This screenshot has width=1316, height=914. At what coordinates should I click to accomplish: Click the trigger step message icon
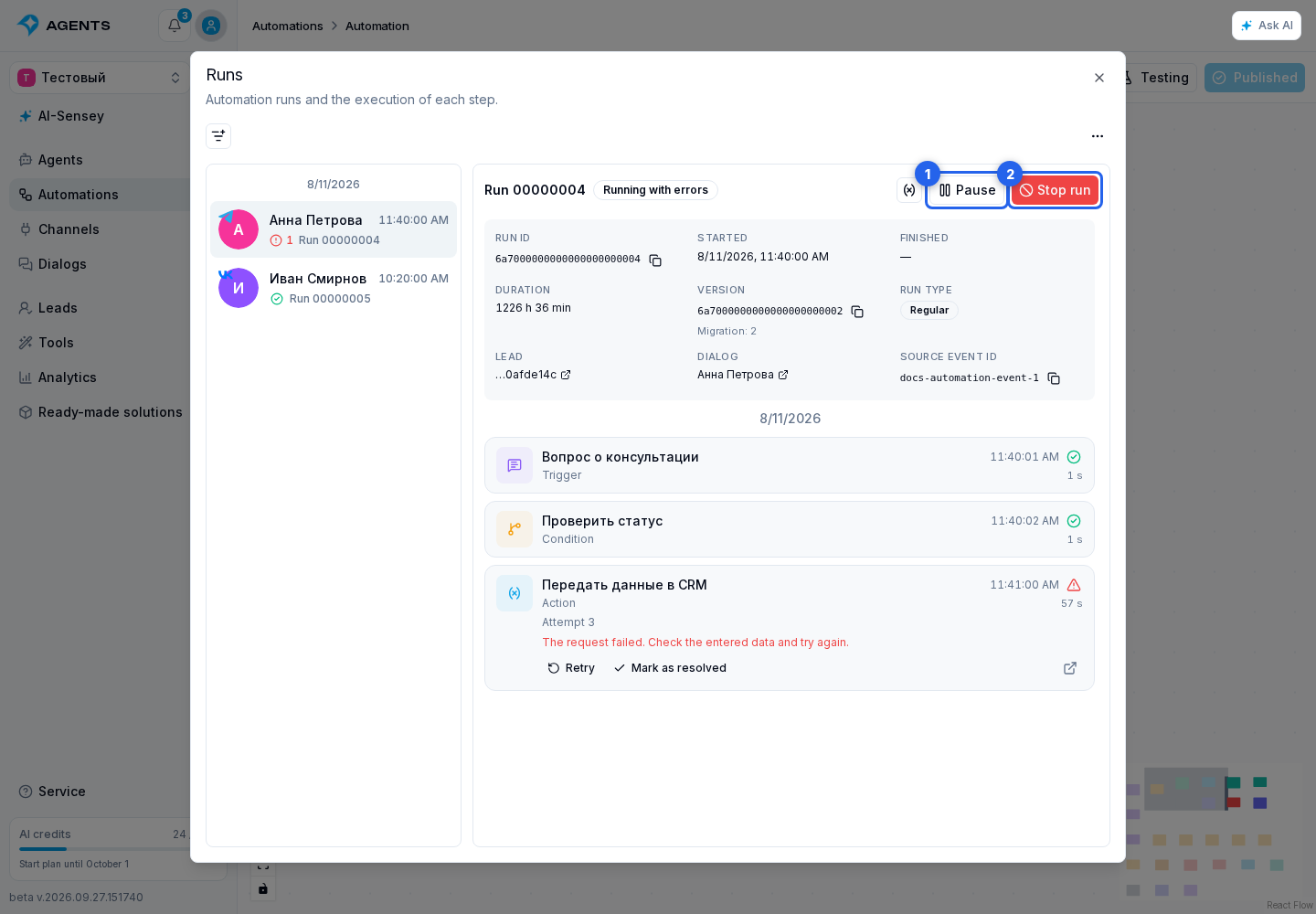coord(515,465)
